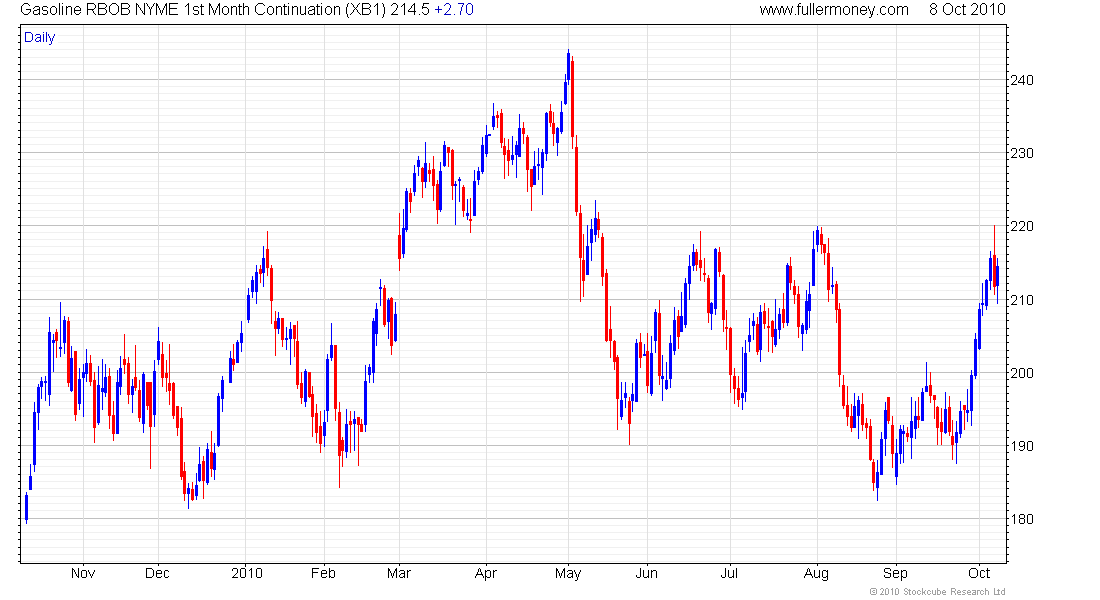Click the 200 price axis label
Image resolution: width=1100 pixels, height=600 pixels.
pyautogui.click(x=1021, y=373)
